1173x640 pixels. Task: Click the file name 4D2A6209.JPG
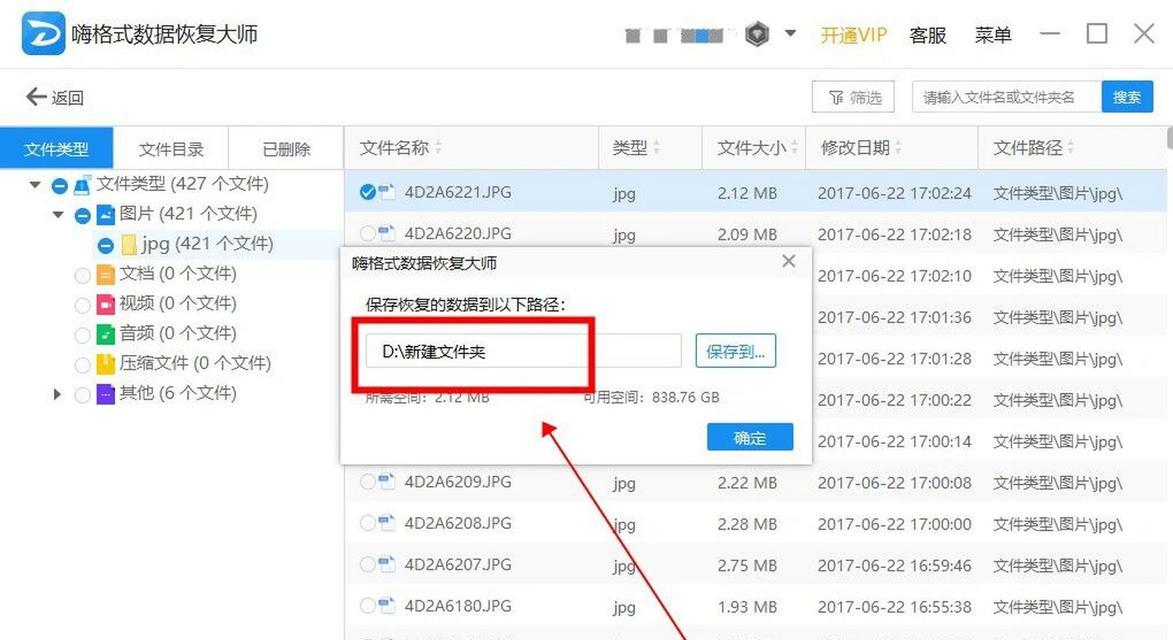[x=458, y=481]
